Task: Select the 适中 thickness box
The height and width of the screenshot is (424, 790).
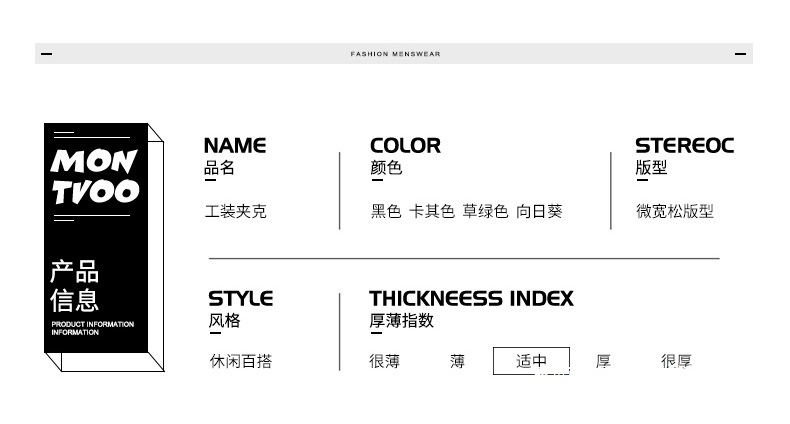Action: pos(531,361)
